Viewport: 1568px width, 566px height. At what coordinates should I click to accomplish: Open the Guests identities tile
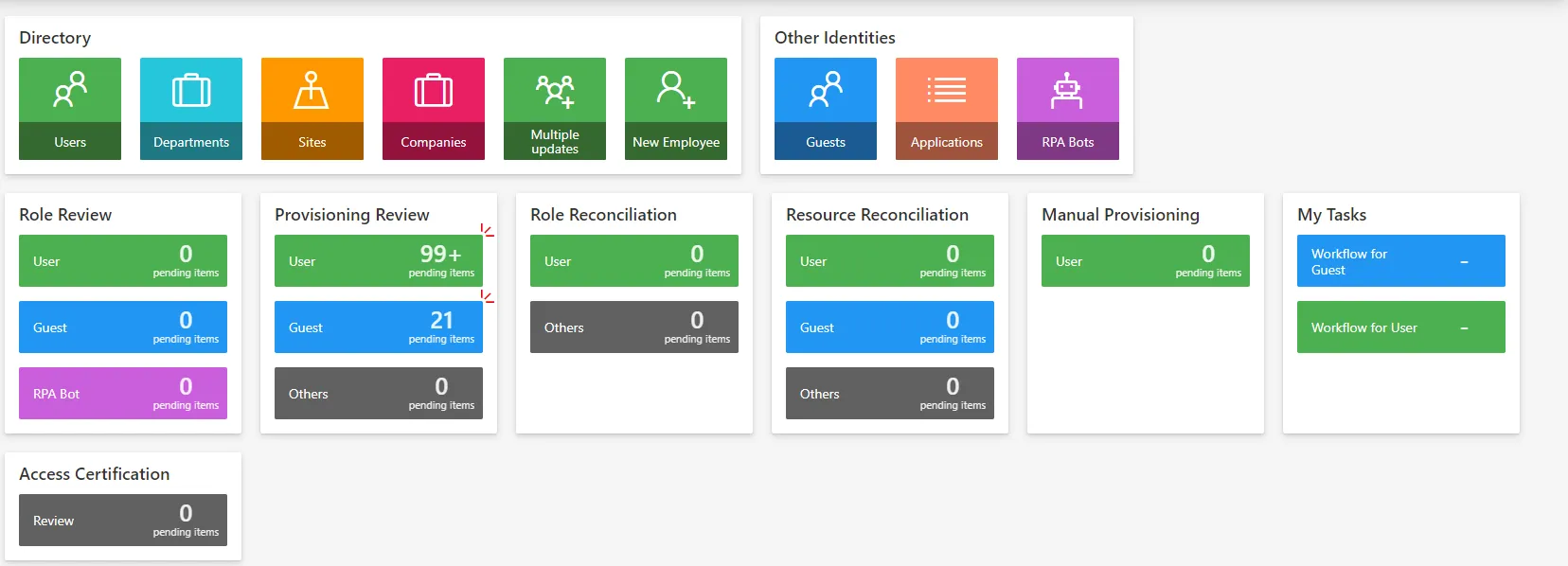[826, 109]
